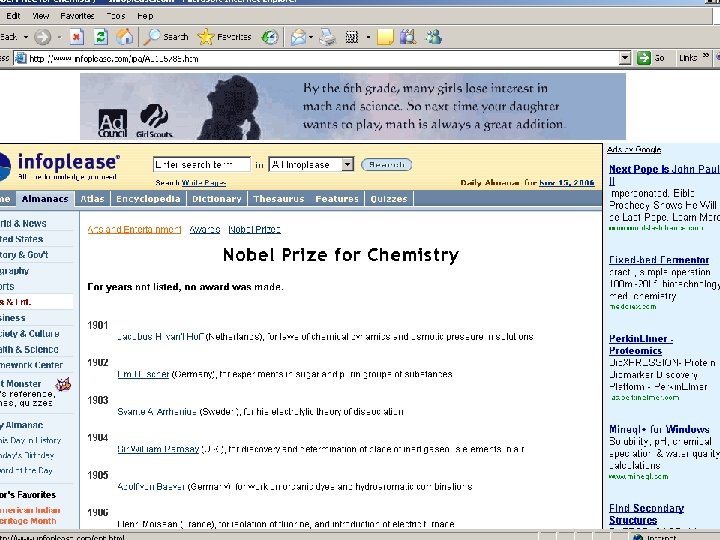Follow the Arts and Entertainment breadcrumb link
The height and width of the screenshot is (540, 720).
tap(134, 229)
